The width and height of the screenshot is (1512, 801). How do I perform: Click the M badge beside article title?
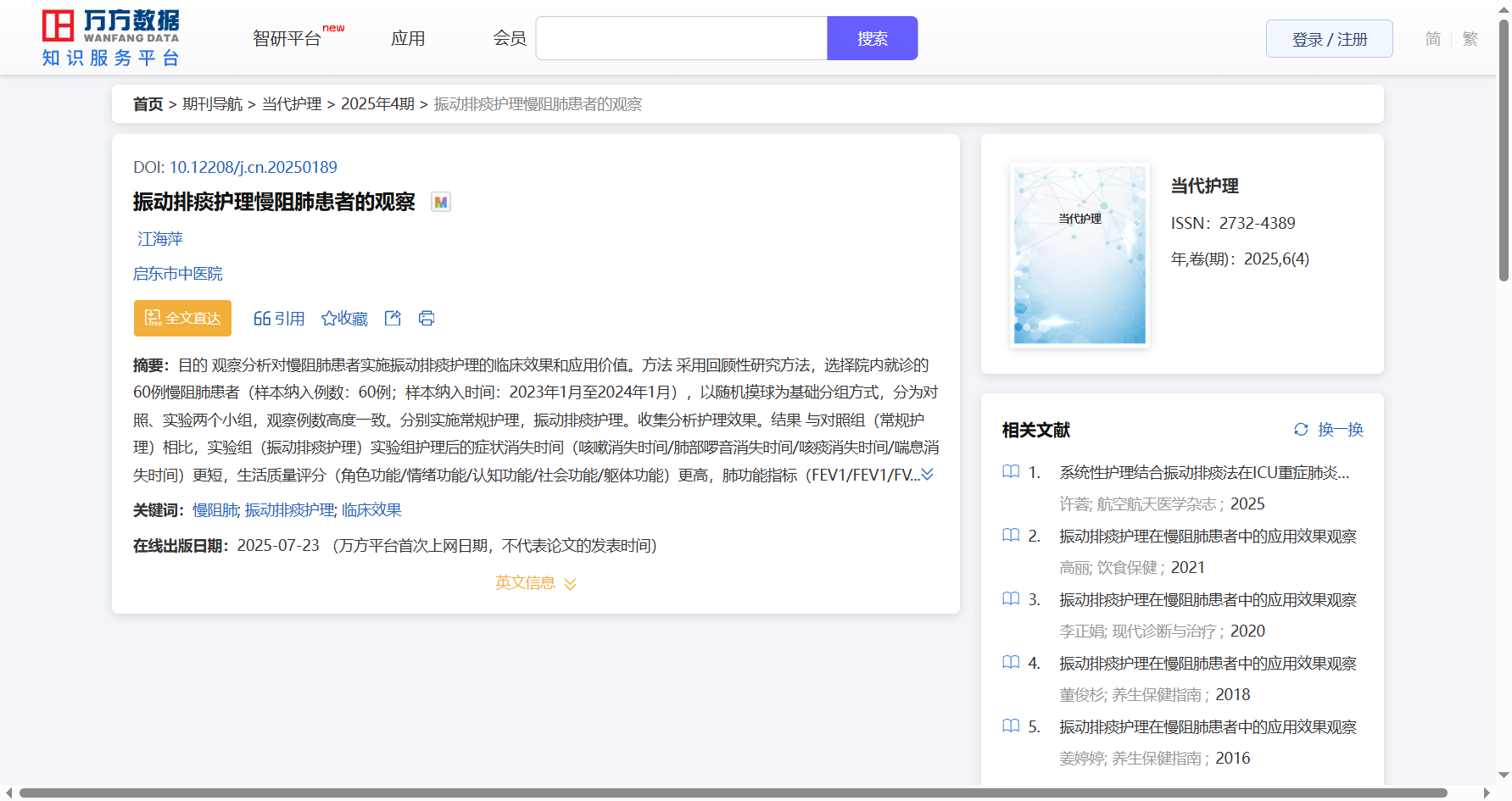click(441, 202)
